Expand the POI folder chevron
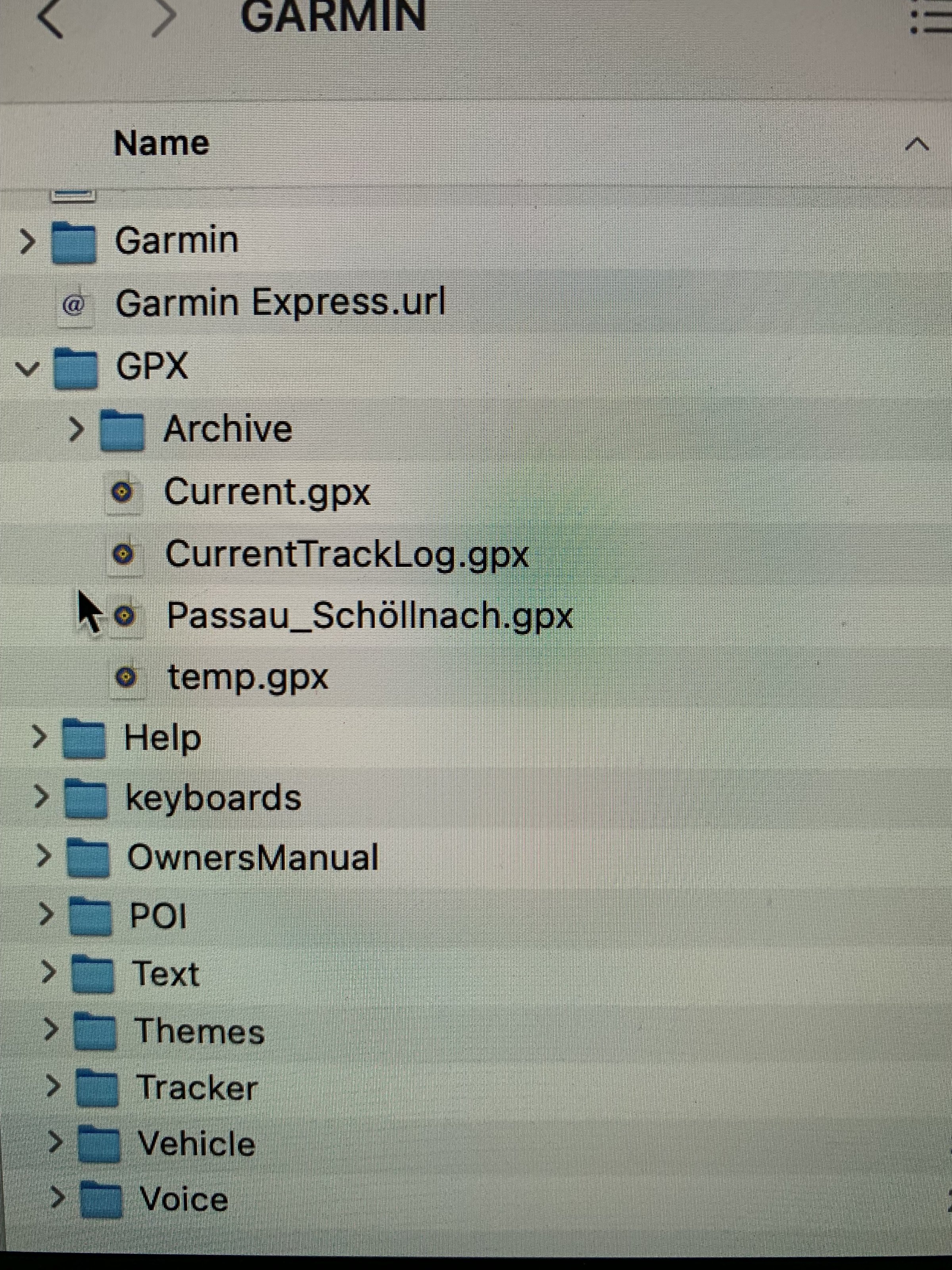This screenshot has width=952, height=1270. pyautogui.click(x=46, y=914)
